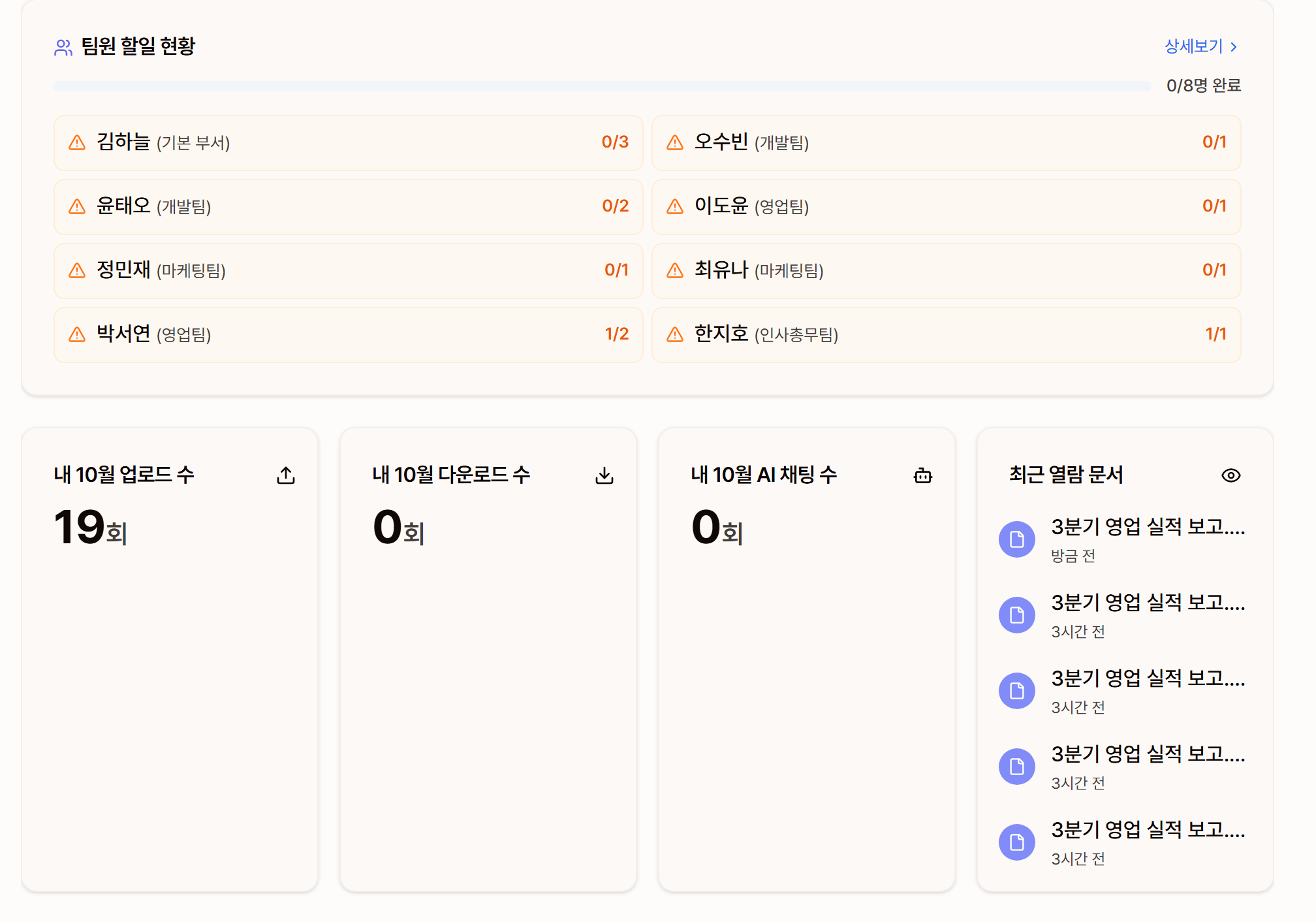Screen dimensions: 1316x922
Task: Click the warning icon for 박서연
Action: coord(77,334)
